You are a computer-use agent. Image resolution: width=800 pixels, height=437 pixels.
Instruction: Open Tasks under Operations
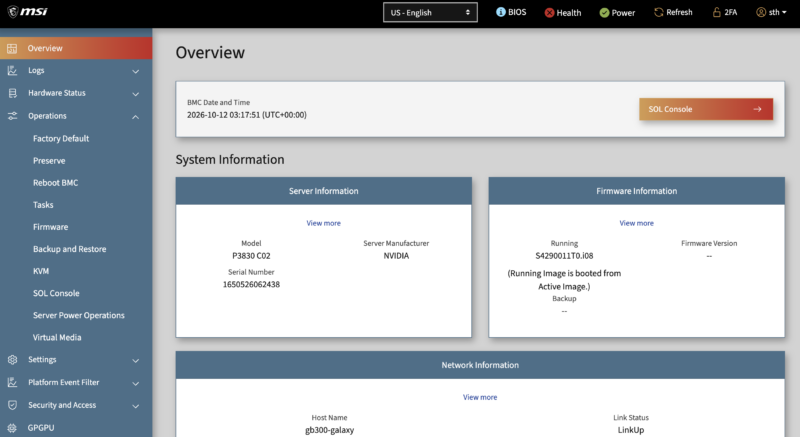(x=43, y=204)
